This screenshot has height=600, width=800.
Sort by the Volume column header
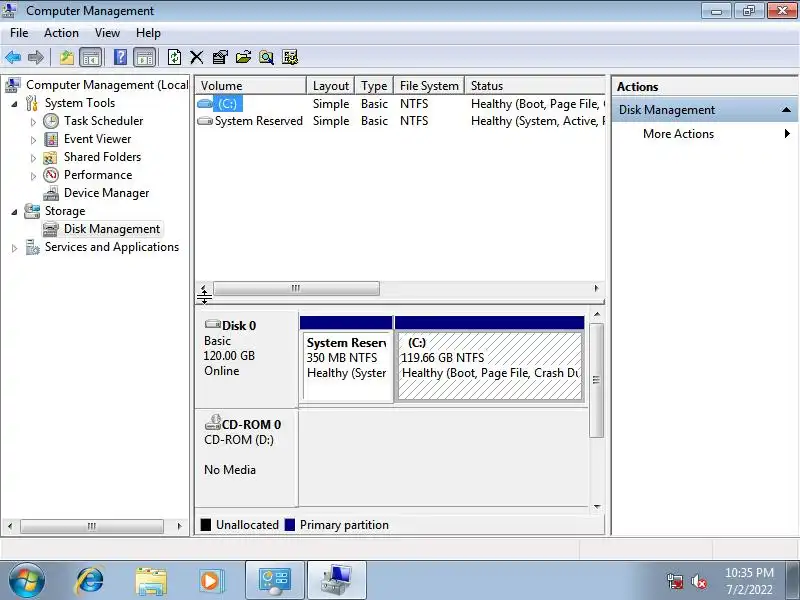pyautogui.click(x=251, y=86)
